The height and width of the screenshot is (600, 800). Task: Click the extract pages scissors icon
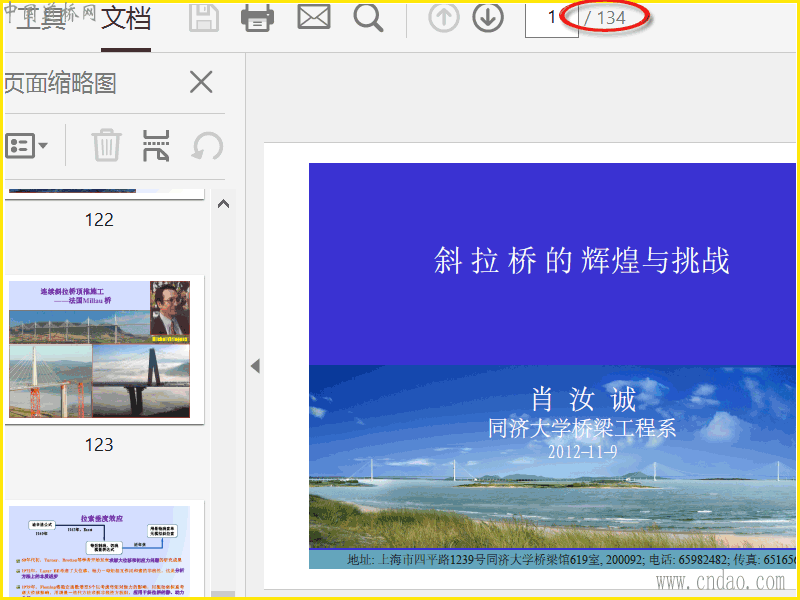tap(156, 146)
